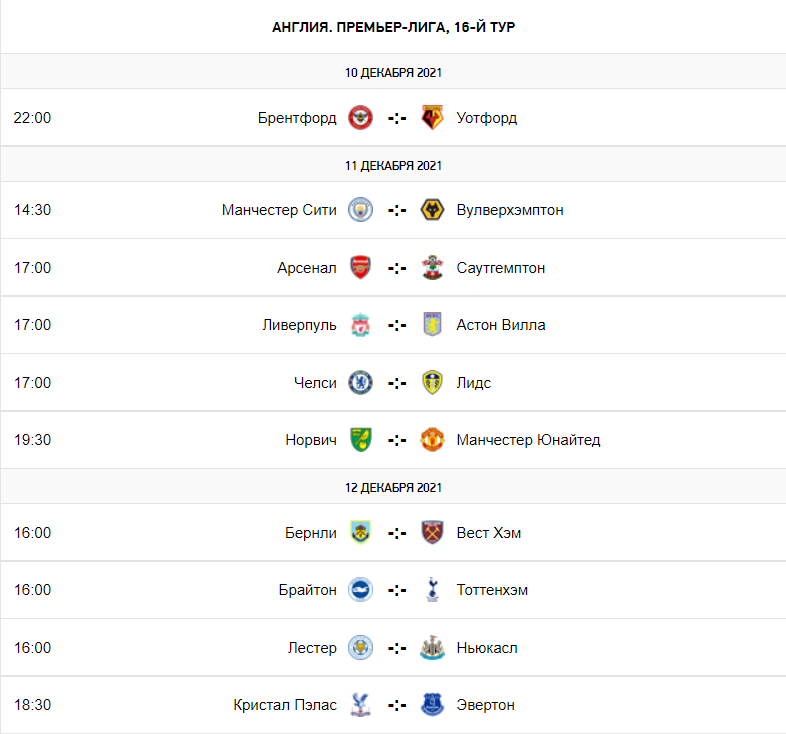
Task: Click the Tottenham club crest
Action: coord(432,590)
